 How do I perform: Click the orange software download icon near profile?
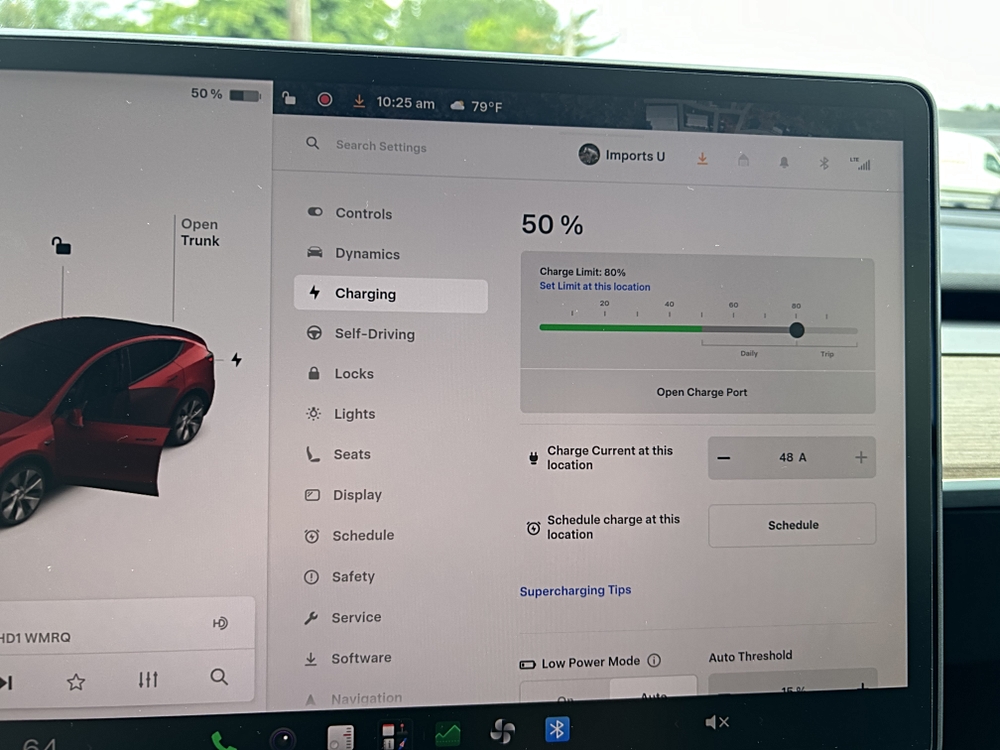tap(702, 159)
